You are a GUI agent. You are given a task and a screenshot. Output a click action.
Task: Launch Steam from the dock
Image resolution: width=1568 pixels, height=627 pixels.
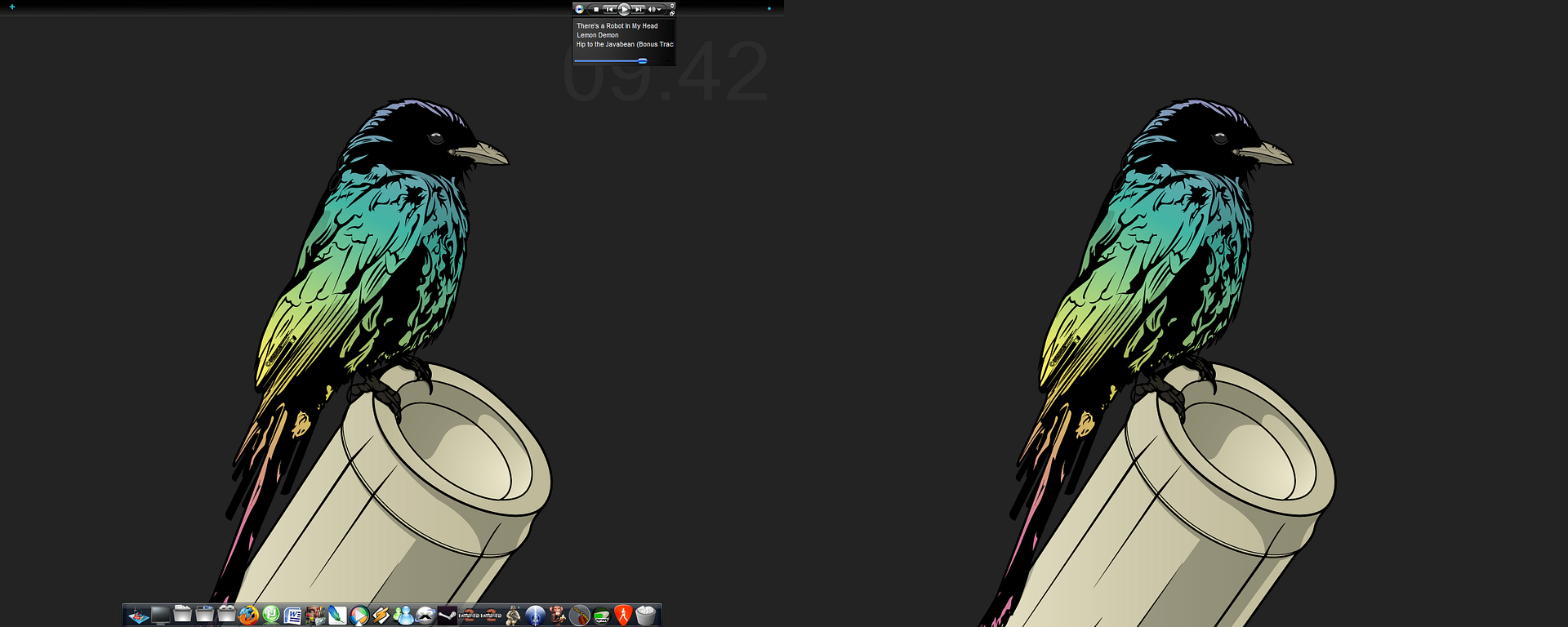click(448, 615)
